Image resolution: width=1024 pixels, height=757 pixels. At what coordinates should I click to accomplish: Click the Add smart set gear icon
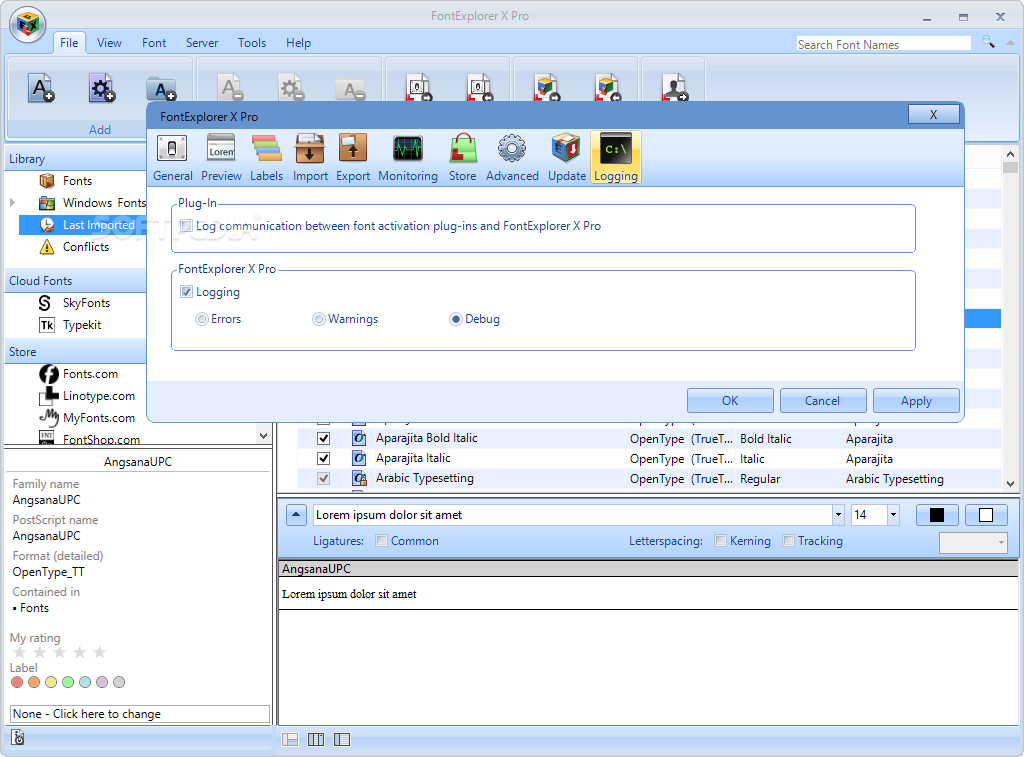point(102,88)
